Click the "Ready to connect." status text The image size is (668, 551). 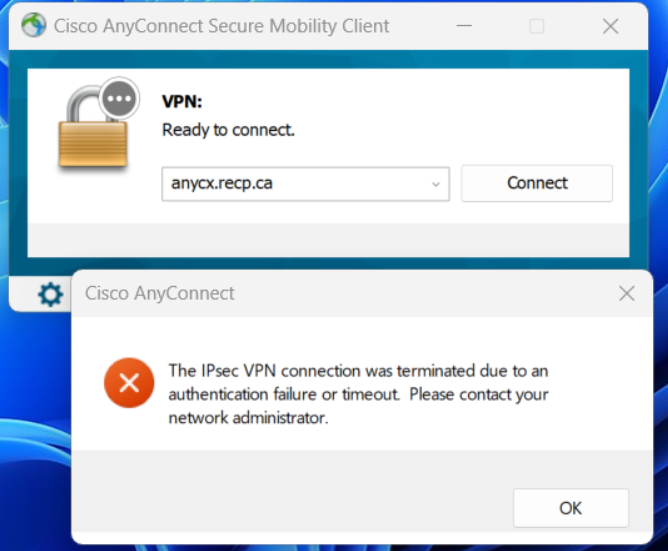228,130
